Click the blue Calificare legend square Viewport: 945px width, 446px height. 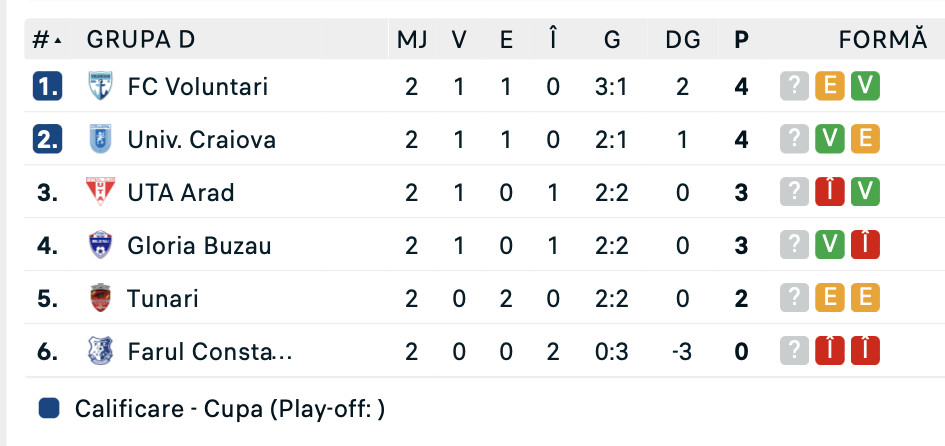[x=49, y=409]
